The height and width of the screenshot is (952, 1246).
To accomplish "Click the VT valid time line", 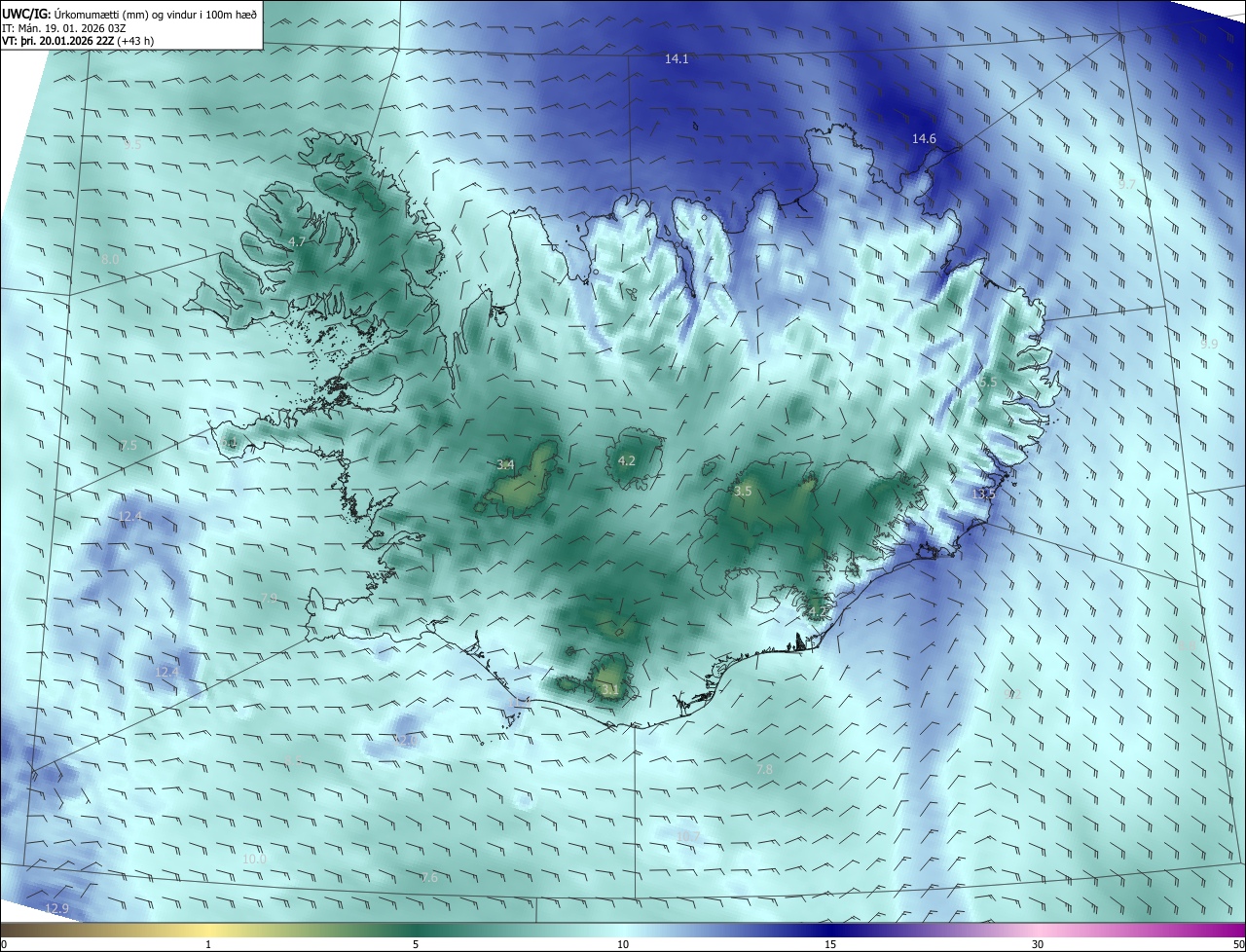I will 78,41.
